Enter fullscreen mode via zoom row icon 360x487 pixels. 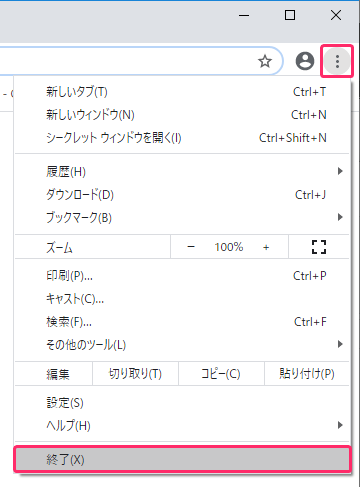pyautogui.click(x=319, y=247)
